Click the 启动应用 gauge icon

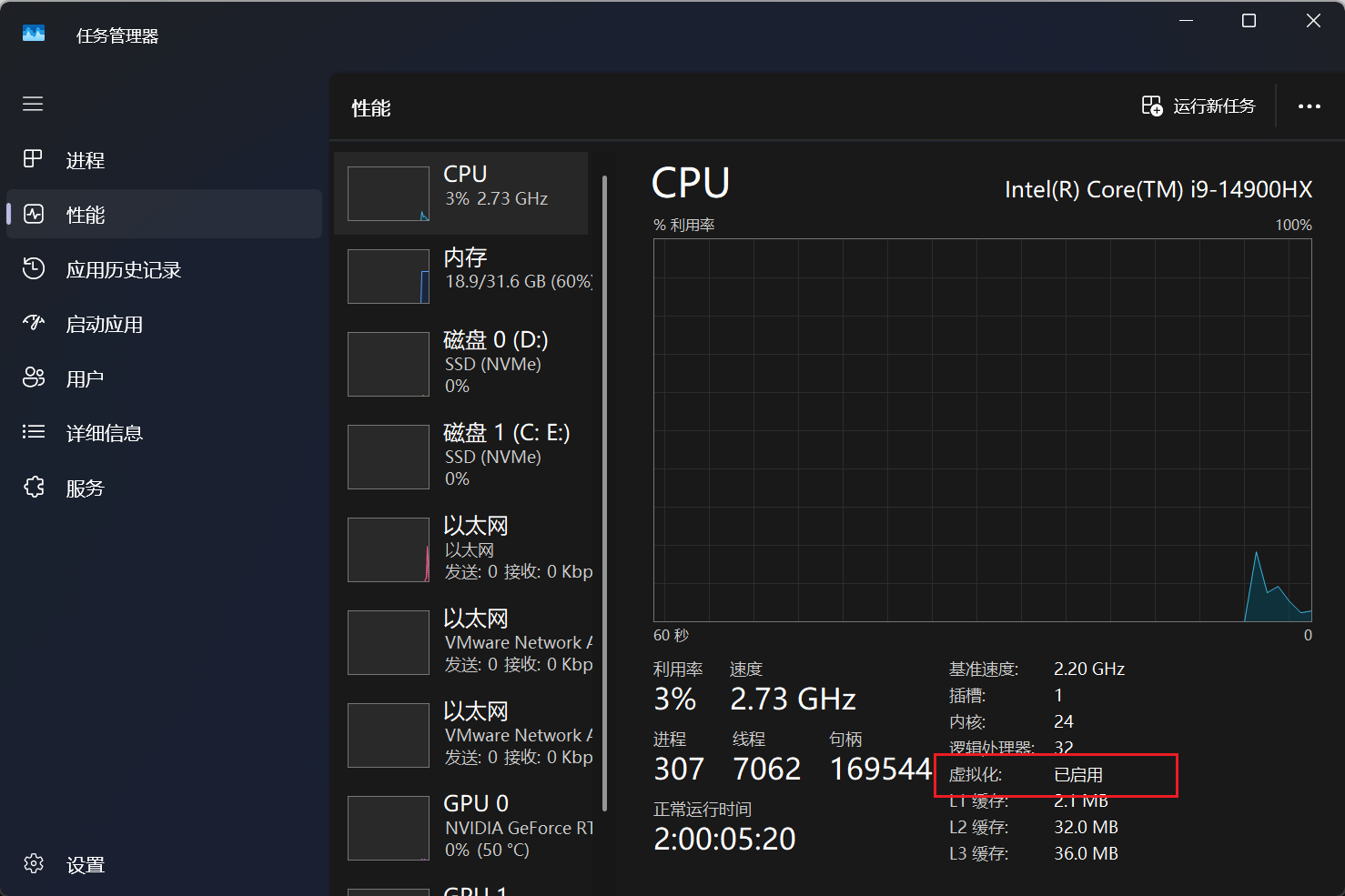pos(34,323)
